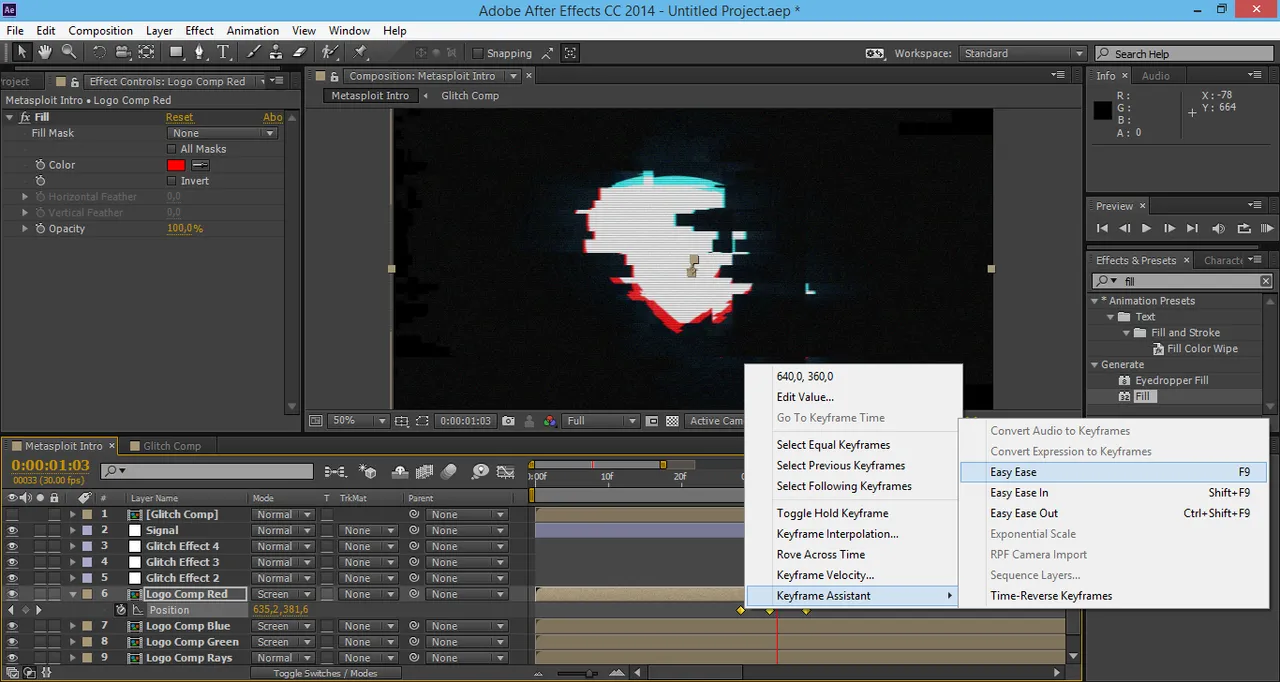Click the timeline current time 0:00:01:03

pos(50,466)
